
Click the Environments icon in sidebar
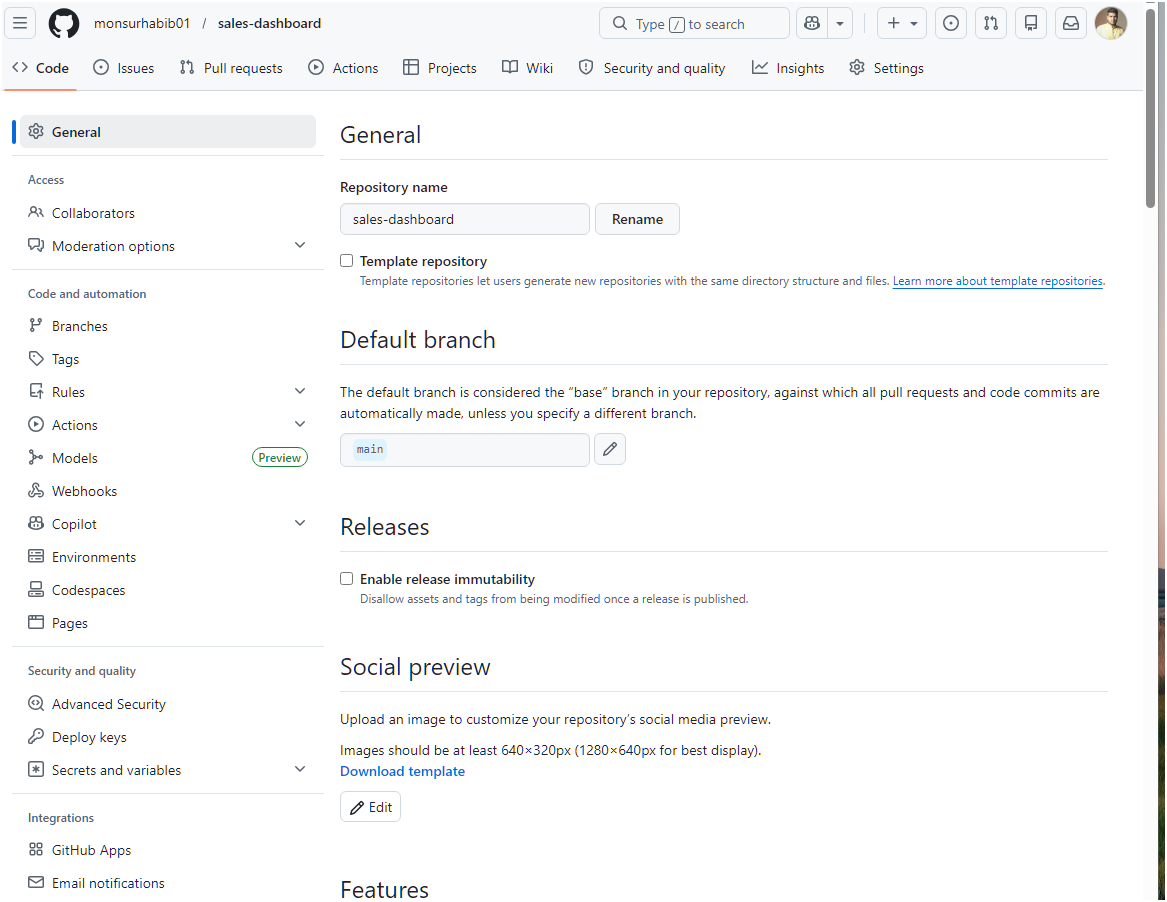pos(36,556)
